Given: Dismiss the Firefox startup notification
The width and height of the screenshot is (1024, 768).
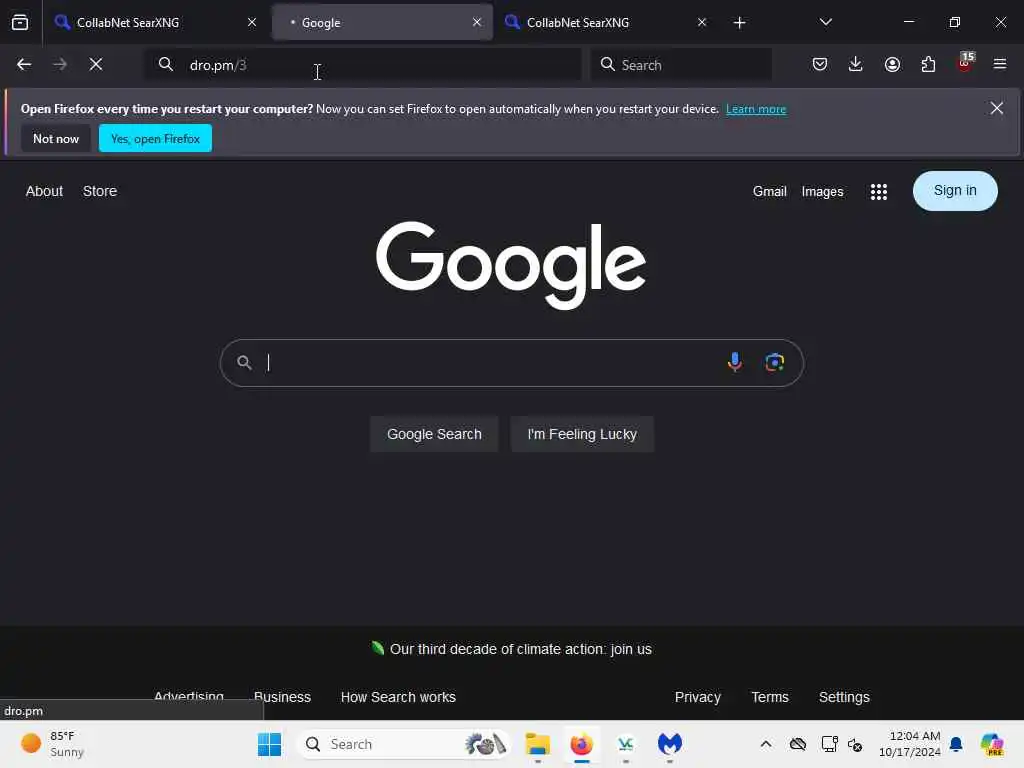Looking at the screenshot, I should [x=997, y=108].
